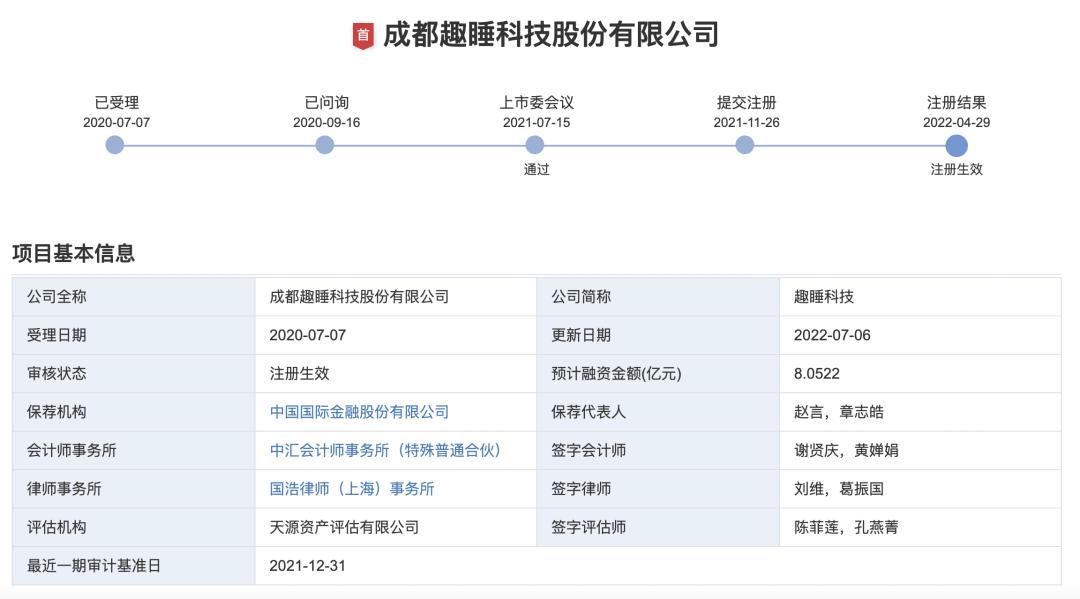Click the 提交注册 timeline node
The image size is (1080, 599).
tap(743, 145)
